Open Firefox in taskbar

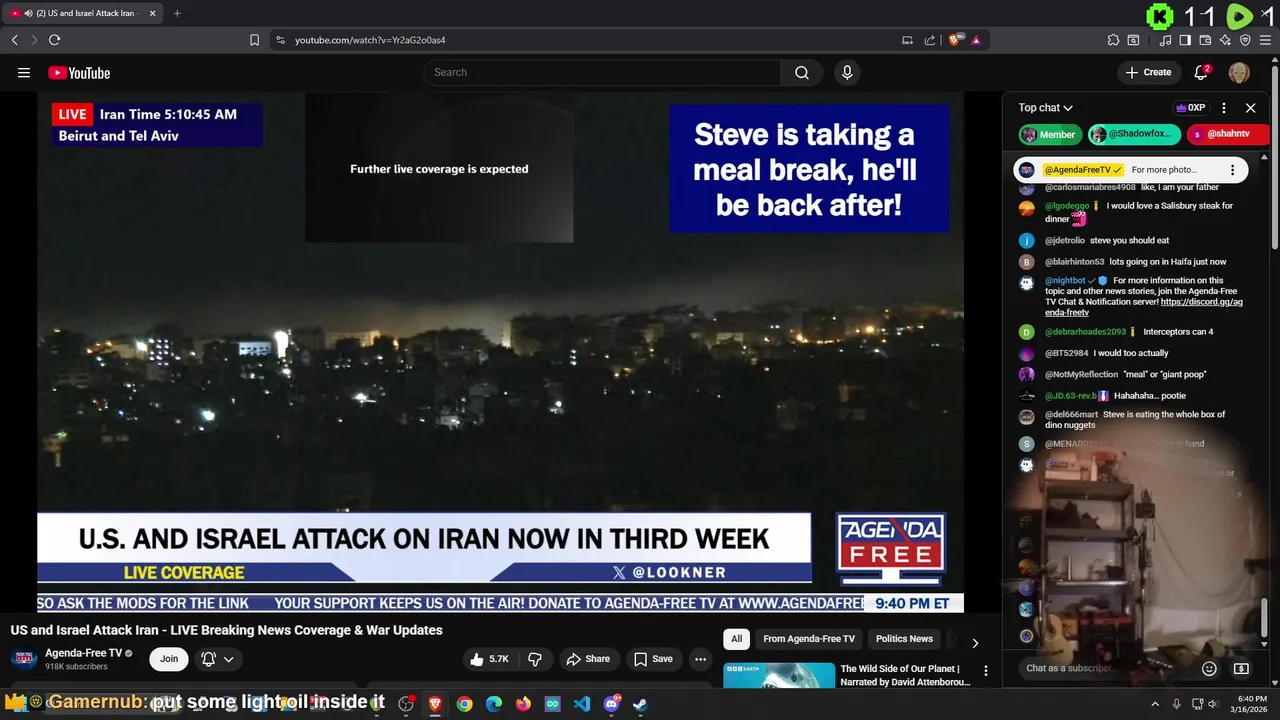(x=523, y=704)
